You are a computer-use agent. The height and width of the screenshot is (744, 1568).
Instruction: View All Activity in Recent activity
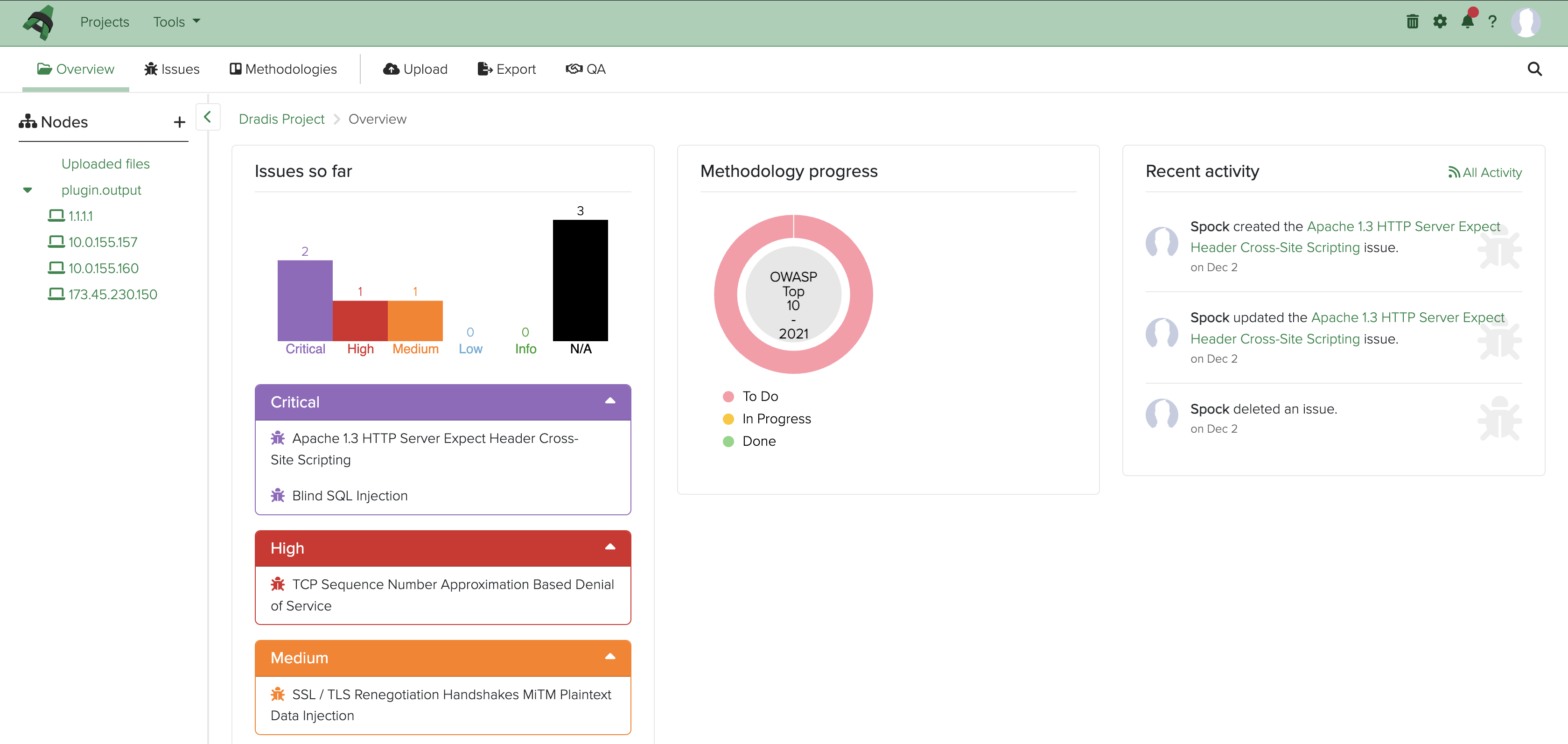click(x=1484, y=172)
